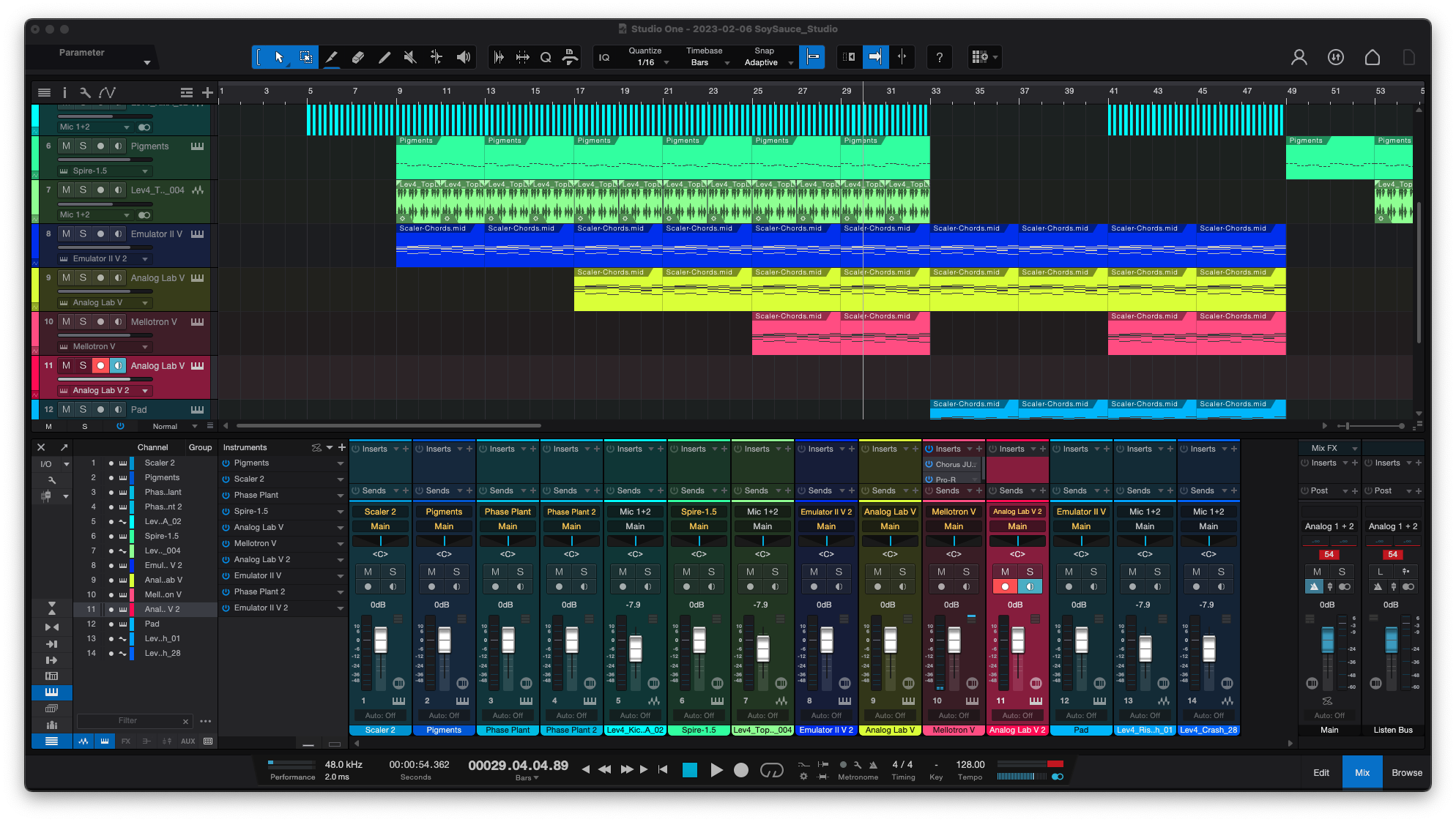Screen dimensions: 1456x822
Task: Click the Phase Plant 2 instrument entry
Action: pyautogui.click(x=259, y=591)
